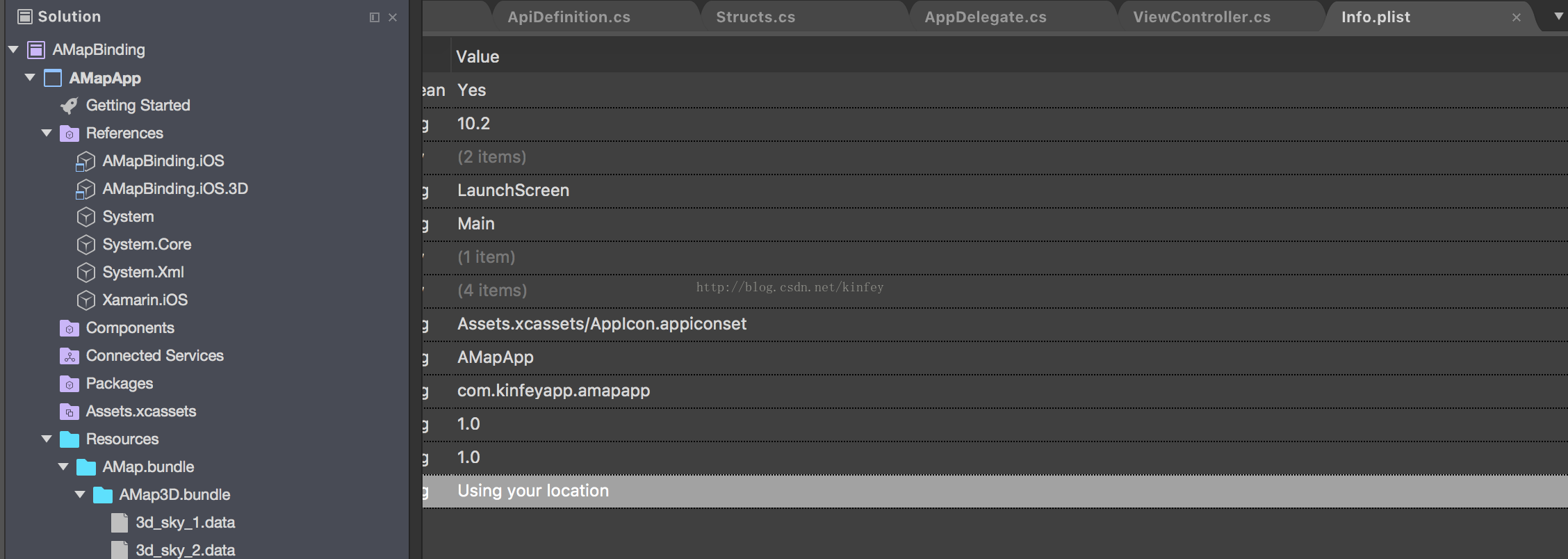Click the Getting Started rocket icon
Viewport: 1568px width, 559px height.
[x=69, y=106]
